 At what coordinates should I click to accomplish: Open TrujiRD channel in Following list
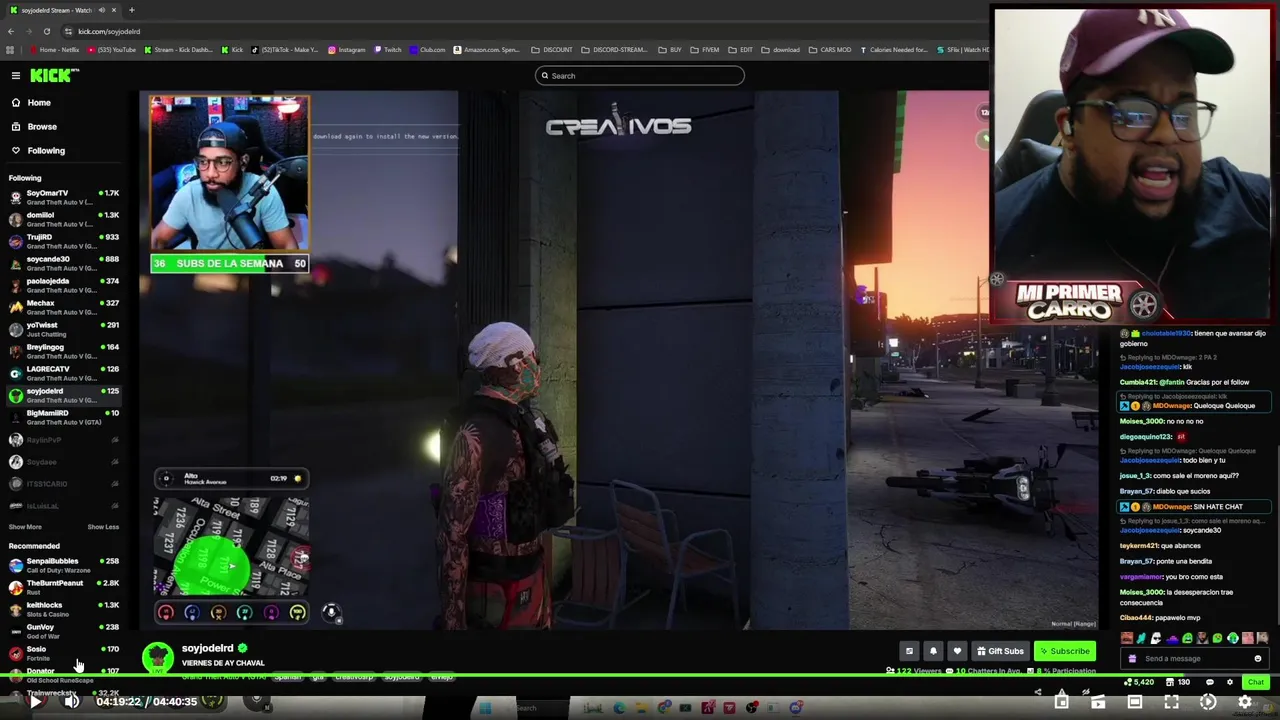click(x=63, y=241)
